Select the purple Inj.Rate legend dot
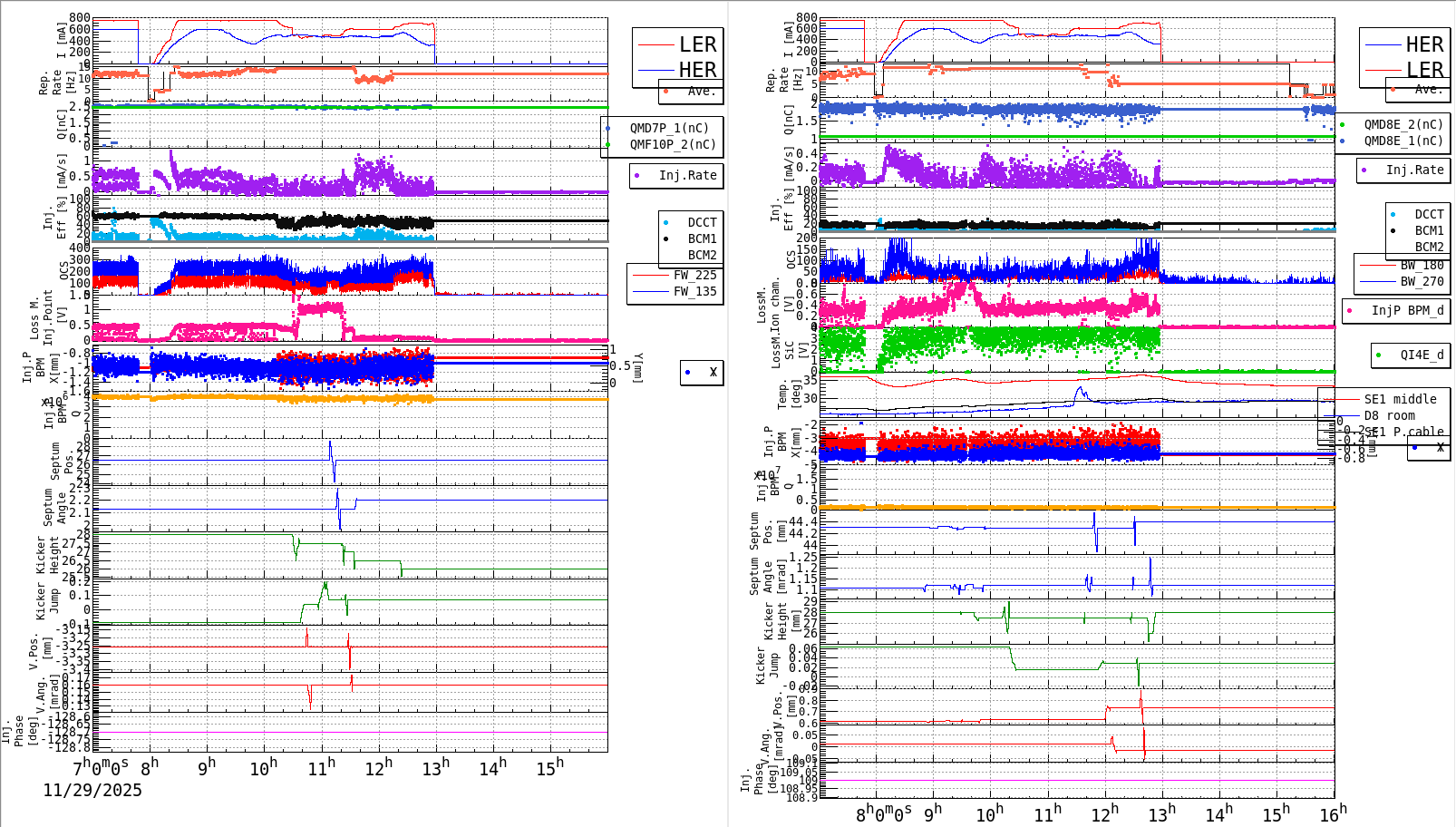The image size is (1456, 827). click(x=638, y=176)
